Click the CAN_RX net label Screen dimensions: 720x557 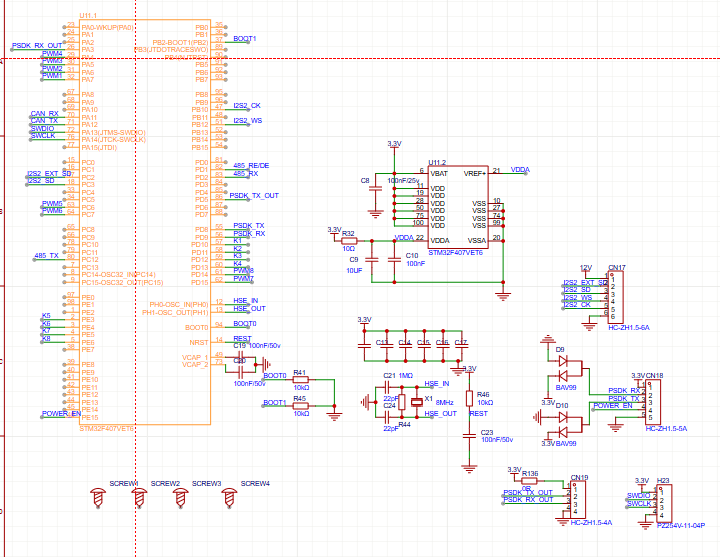click(45, 113)
